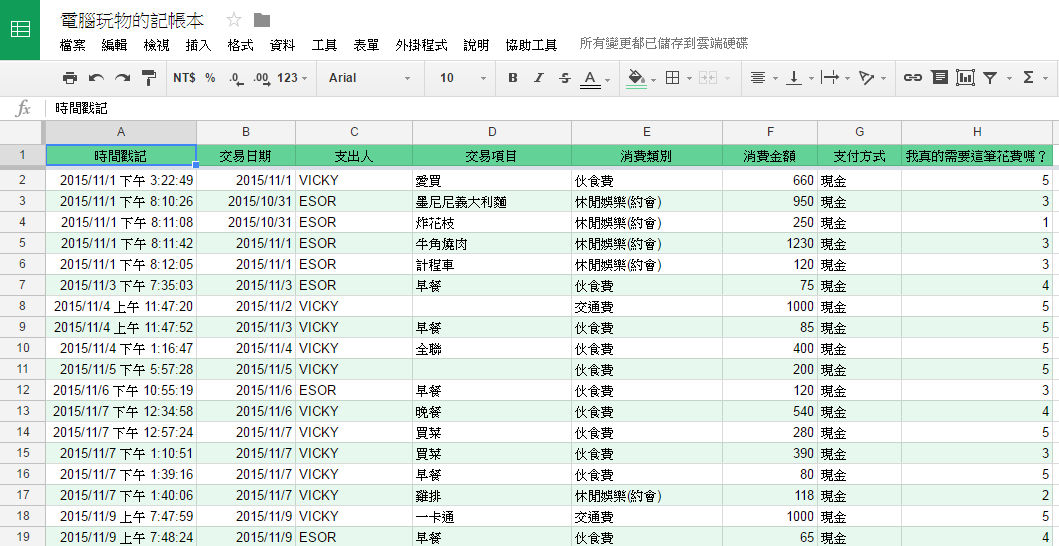
Task: Toggle the filter funnel icon
Action: pos(990,78)
